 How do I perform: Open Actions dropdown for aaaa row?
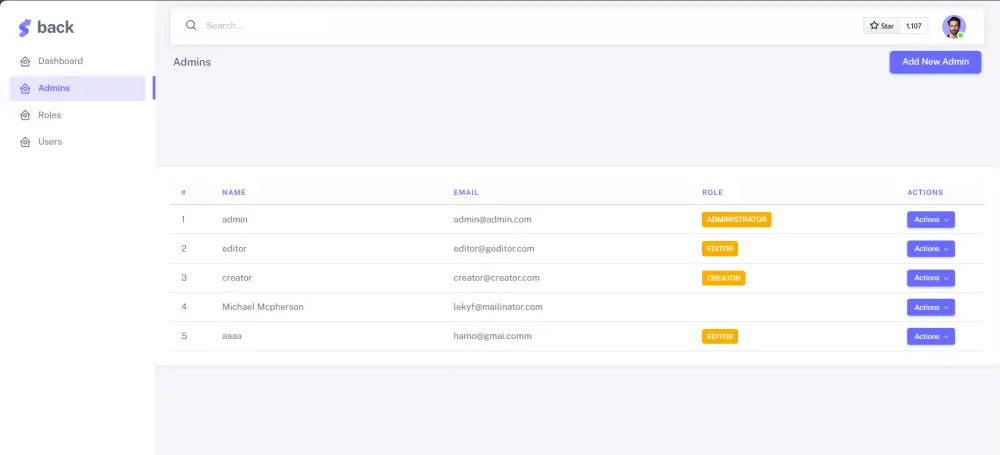pyautogui.click(x=930, y=336)
